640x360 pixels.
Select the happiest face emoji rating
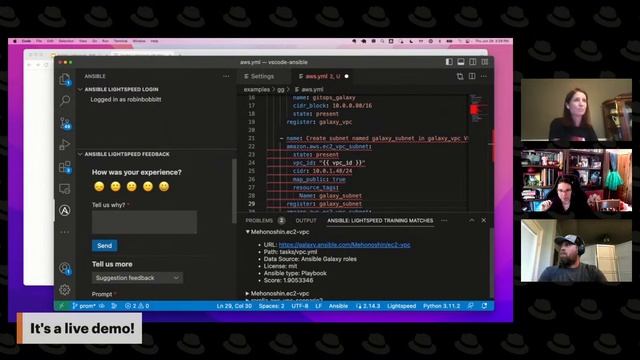pyautogui.click(x=164, y=187)
